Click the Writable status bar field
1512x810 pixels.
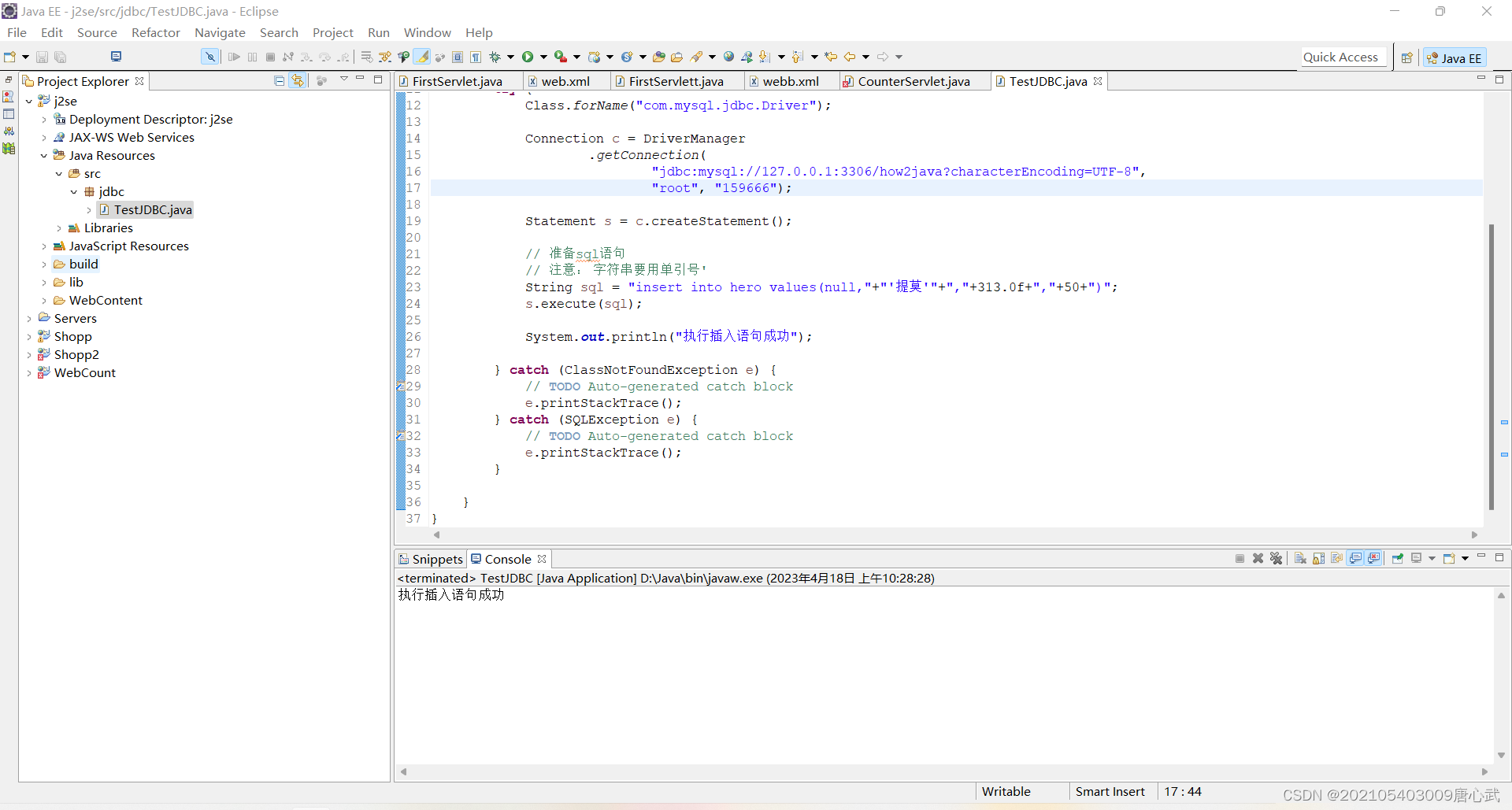[1006, 791]
